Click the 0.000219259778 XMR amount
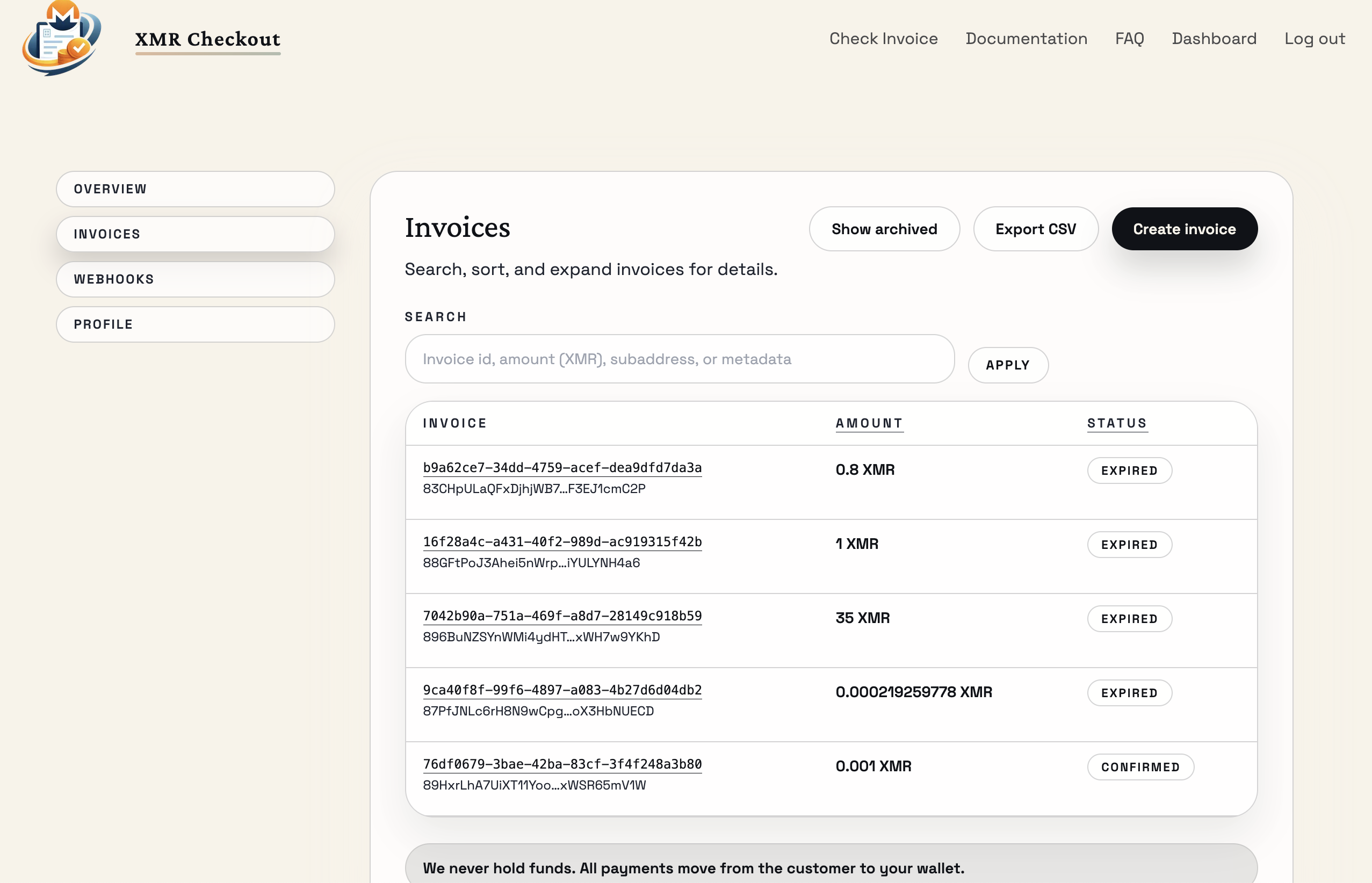The image size is (1372, 883). (914, 692)
